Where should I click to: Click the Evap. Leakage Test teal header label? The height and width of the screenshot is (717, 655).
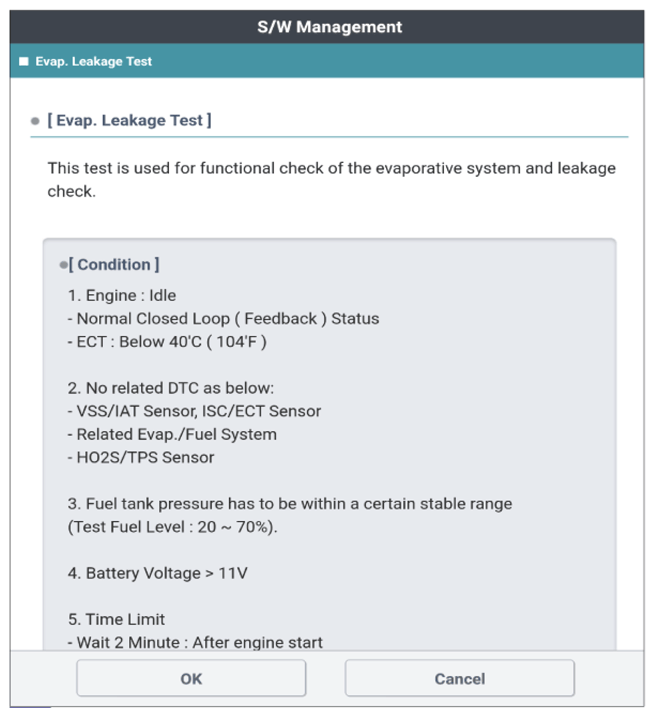coord(94,61)
